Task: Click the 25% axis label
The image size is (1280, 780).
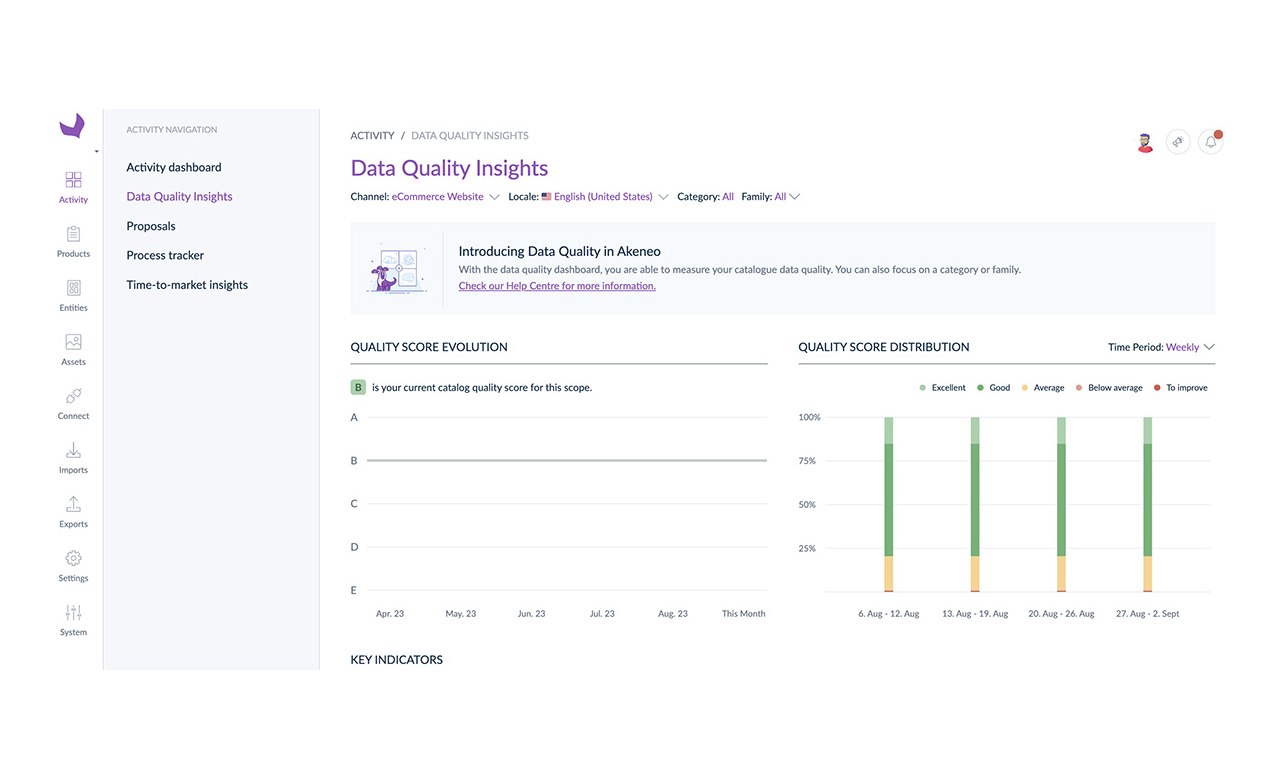Action: click(x=807, y=549)
